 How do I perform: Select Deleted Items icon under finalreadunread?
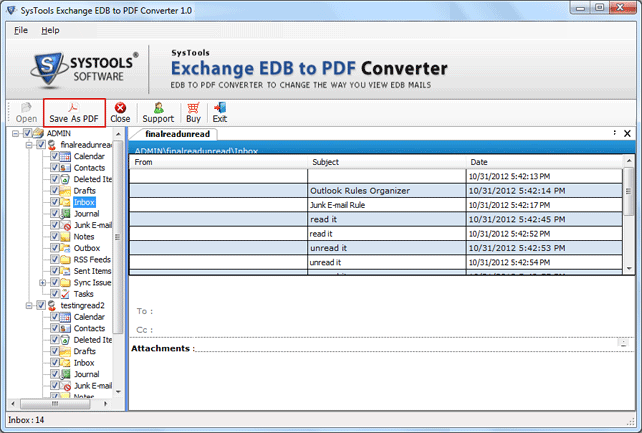click(65, 179)
